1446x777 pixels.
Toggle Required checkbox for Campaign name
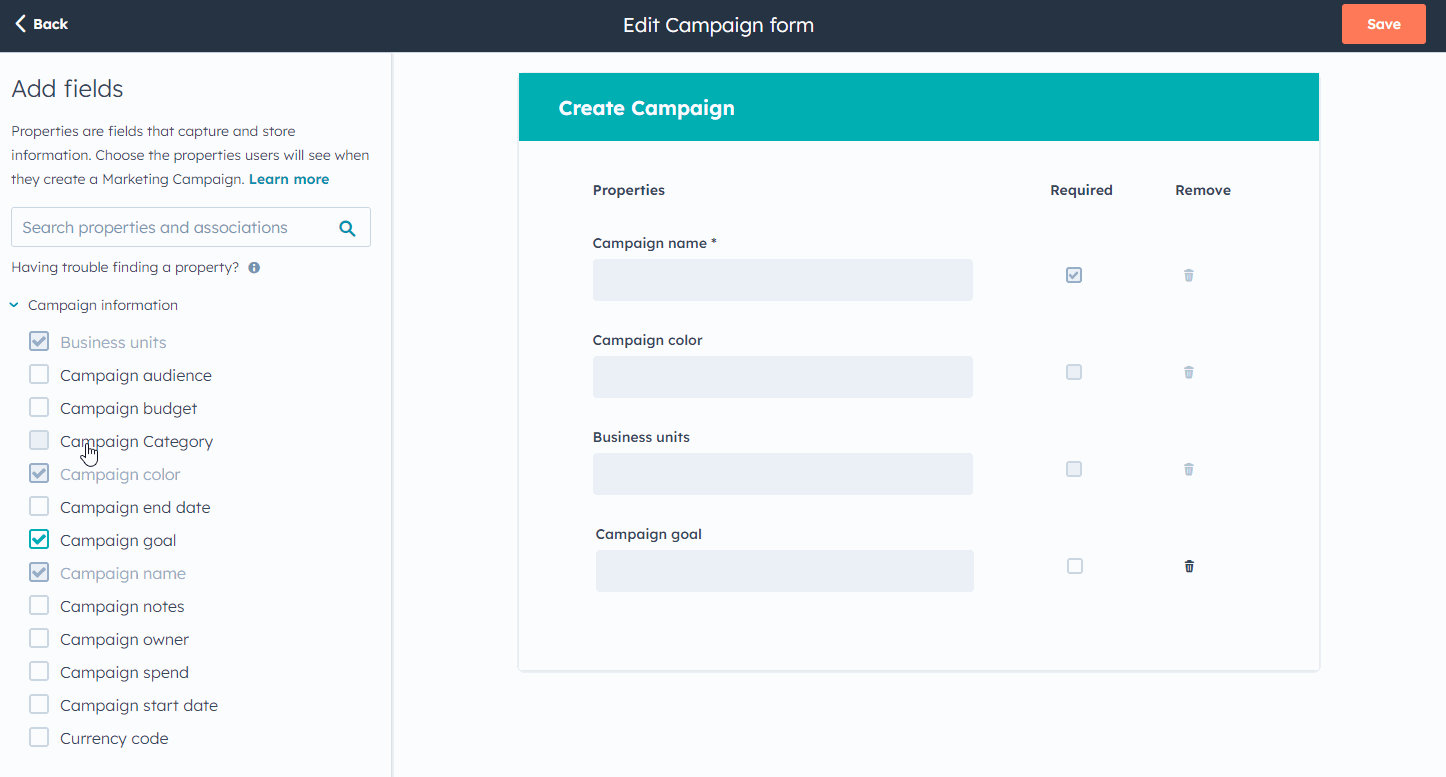[1073, 275]
